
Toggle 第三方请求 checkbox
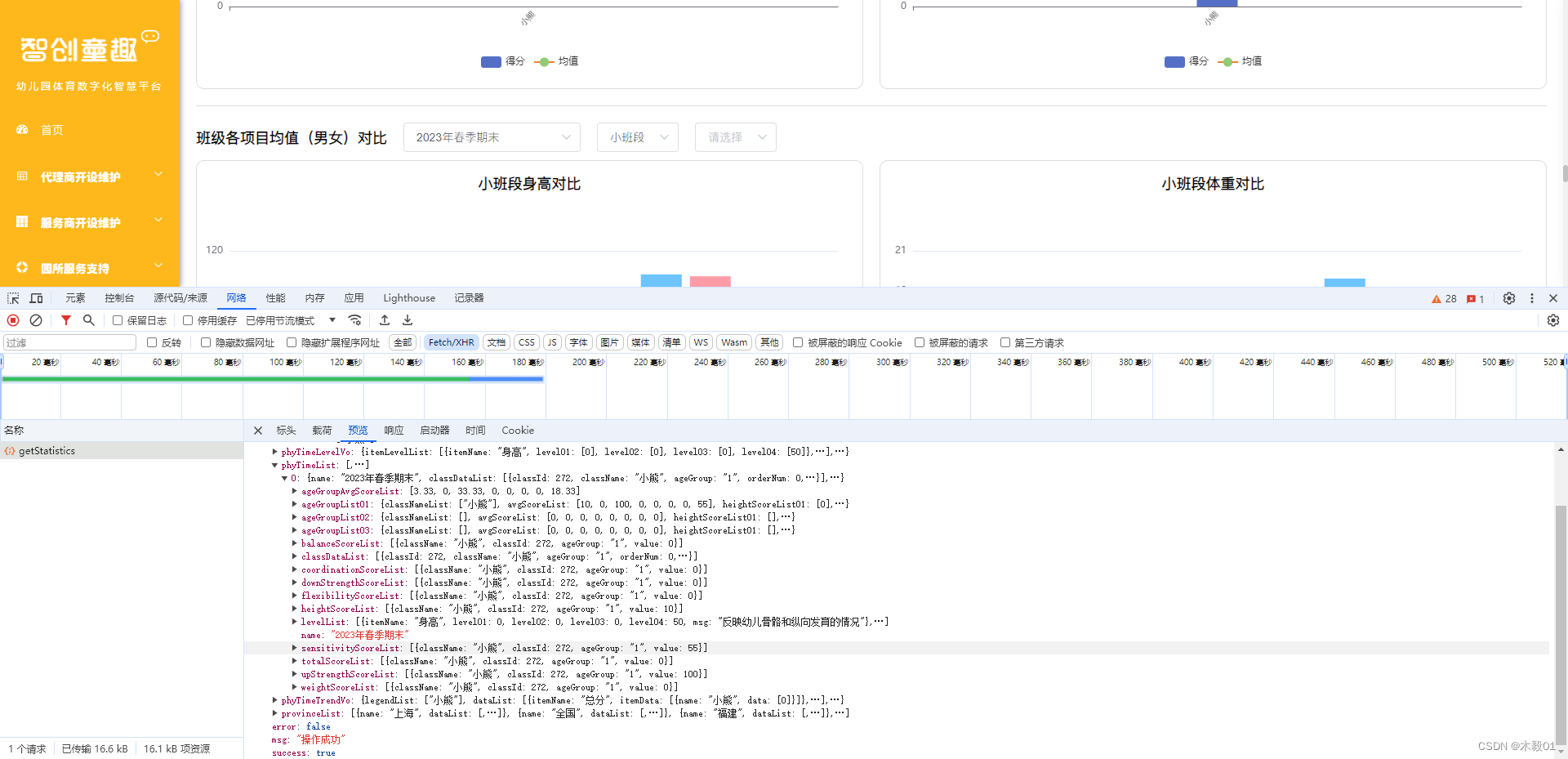(1005, 342)
